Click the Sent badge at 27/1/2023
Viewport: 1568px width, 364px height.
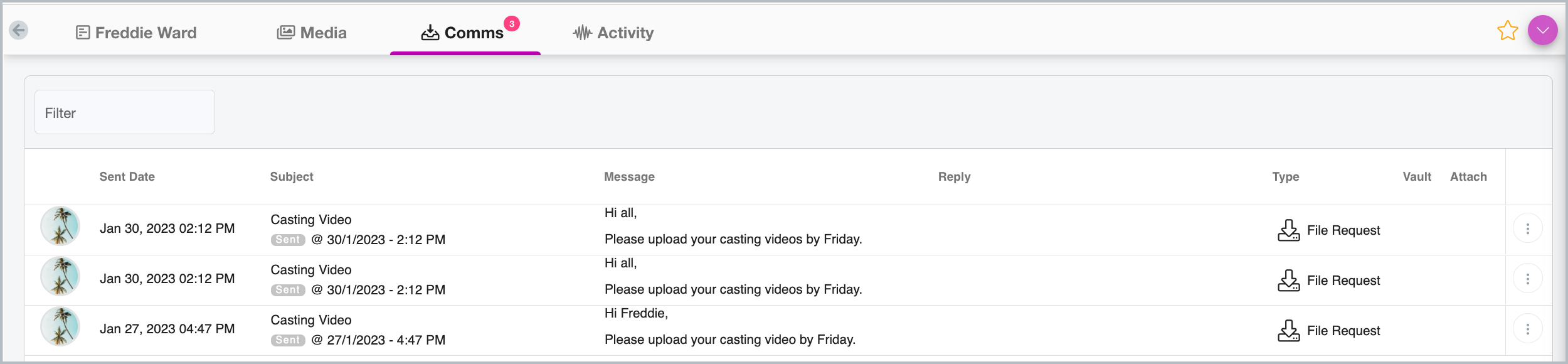pos(288,340)
